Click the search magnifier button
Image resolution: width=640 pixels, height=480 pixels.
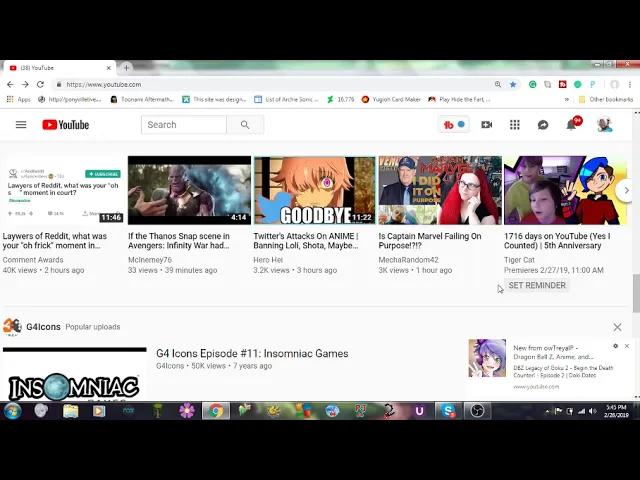click(245, 125)
